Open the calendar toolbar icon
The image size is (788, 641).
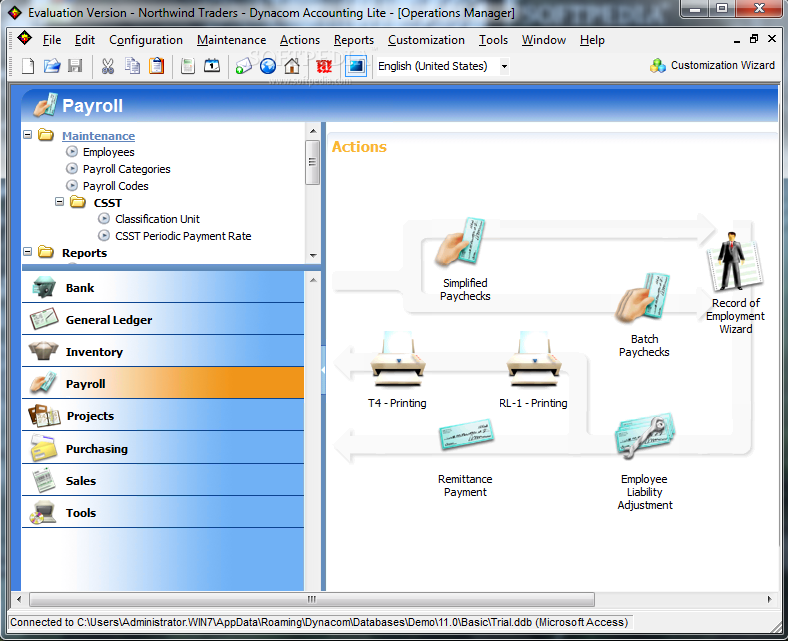[x=212, y=66]
